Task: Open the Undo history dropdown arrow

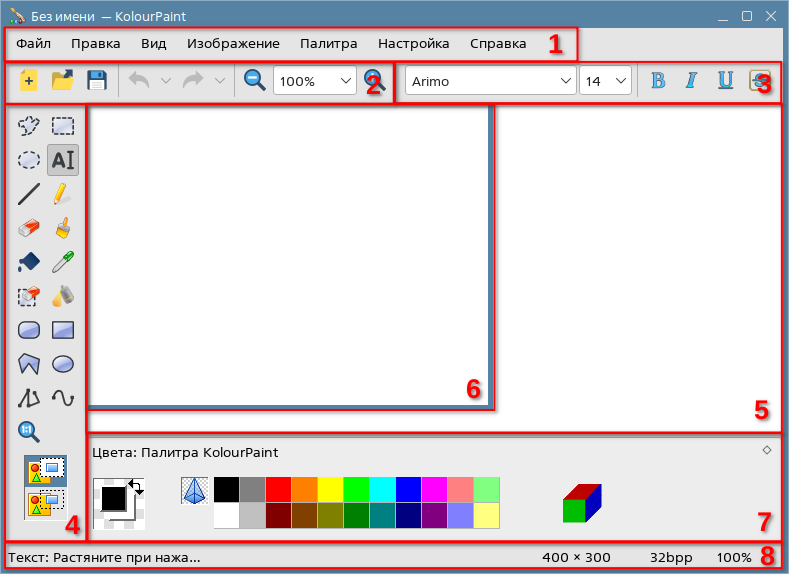Action: [x=166, y=81]
